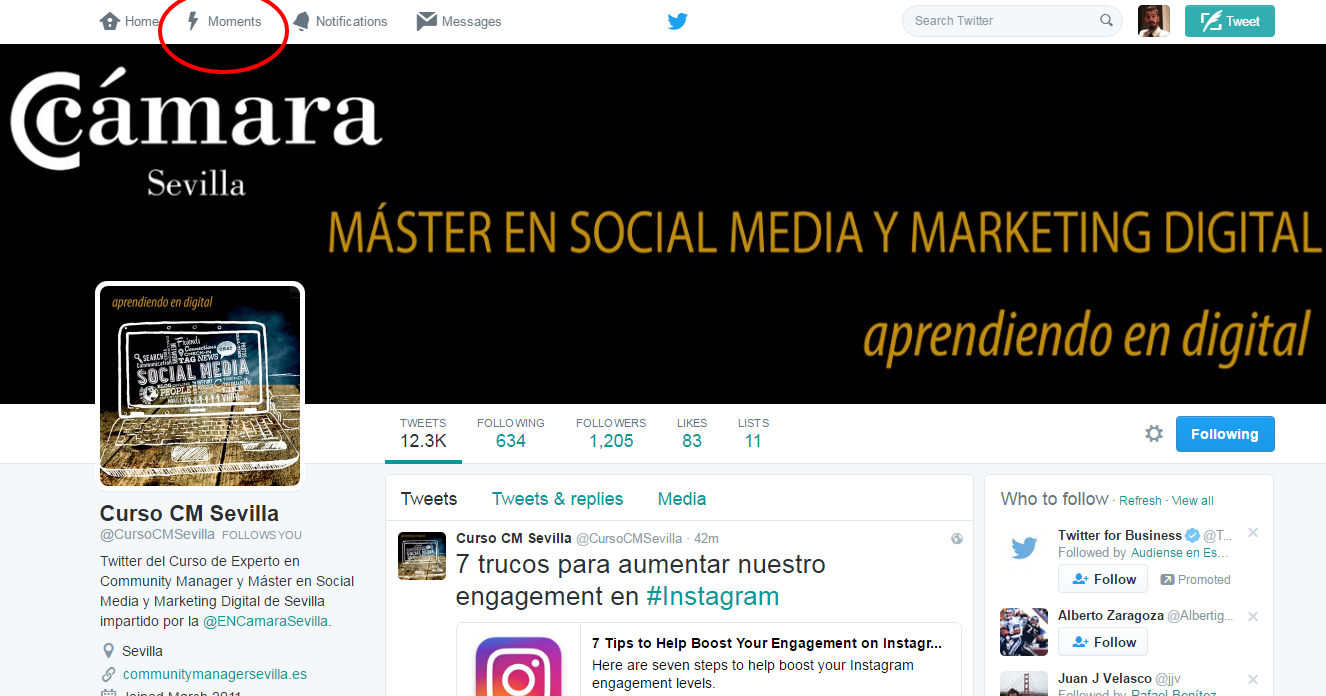Click the magnifying glass search icon
This screenshot has width=1326, height=696.
[1106, 21]
